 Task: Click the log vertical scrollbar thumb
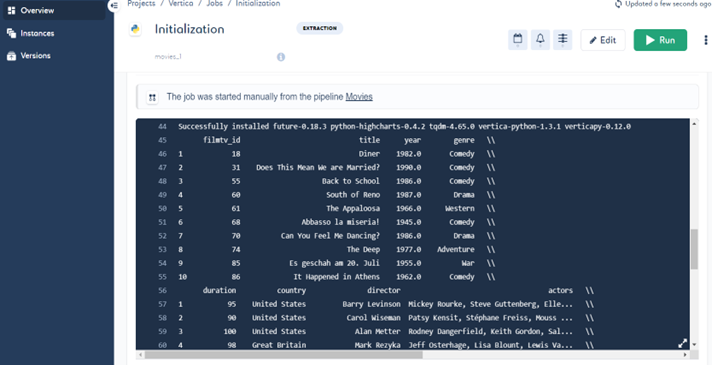click(694, 249)
